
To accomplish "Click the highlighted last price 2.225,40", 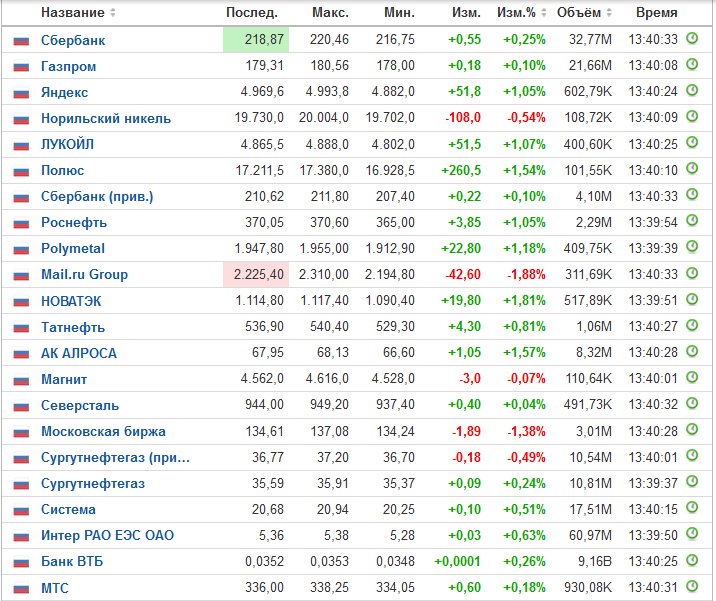I will tap(256, 274).
